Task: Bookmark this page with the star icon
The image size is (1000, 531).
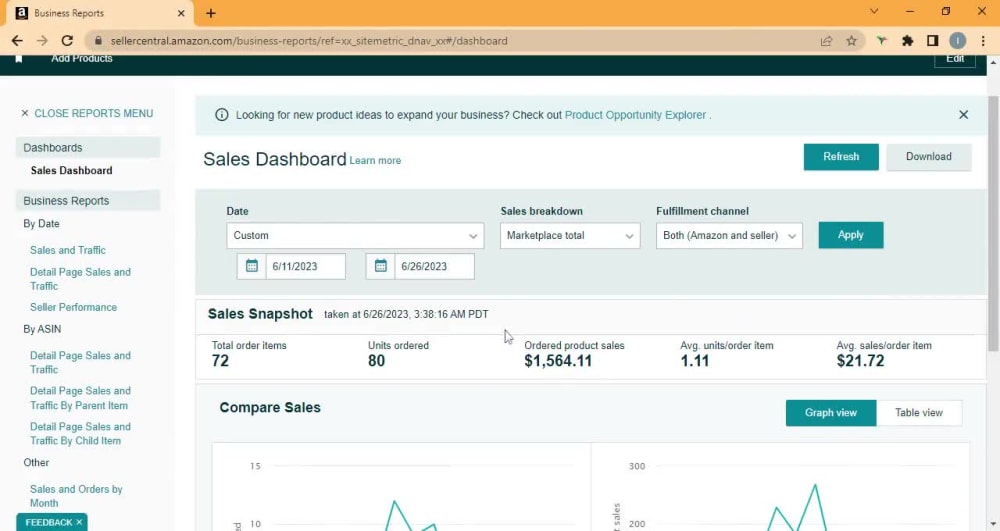Action: tap(851, 41)
